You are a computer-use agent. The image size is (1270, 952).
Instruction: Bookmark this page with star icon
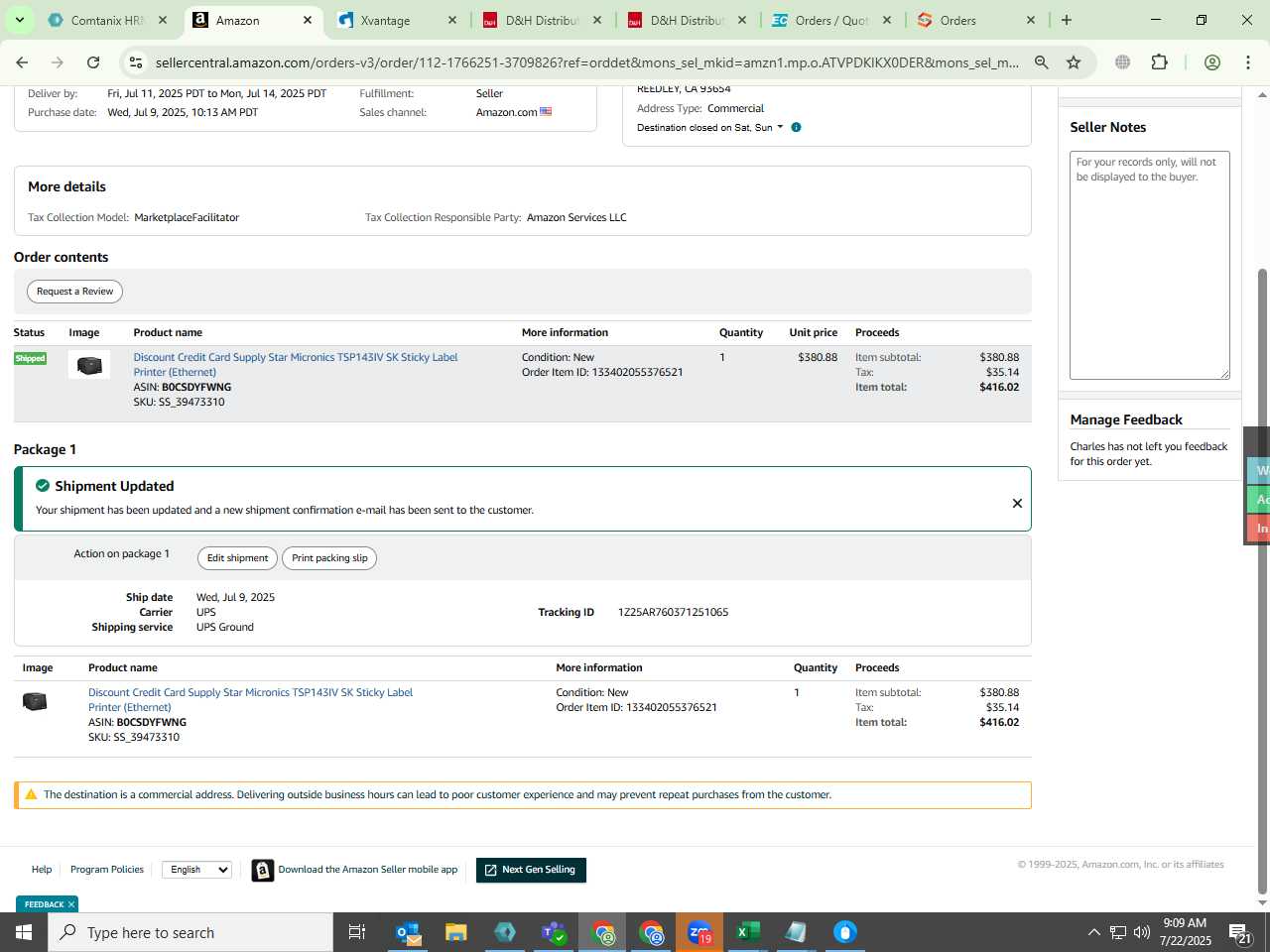click(1074, 62)
